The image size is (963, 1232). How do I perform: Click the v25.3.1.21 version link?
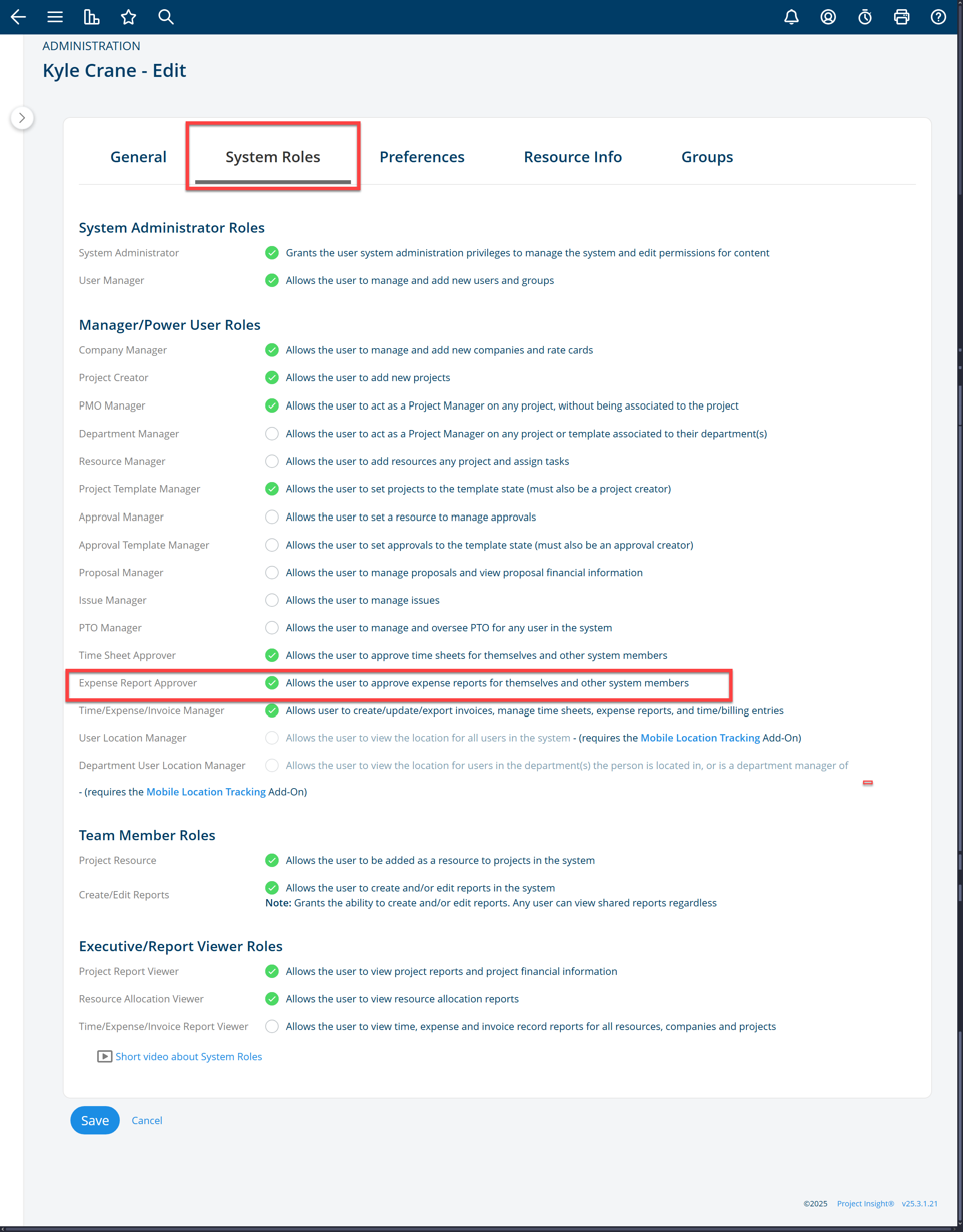(x=920, y=1203)
